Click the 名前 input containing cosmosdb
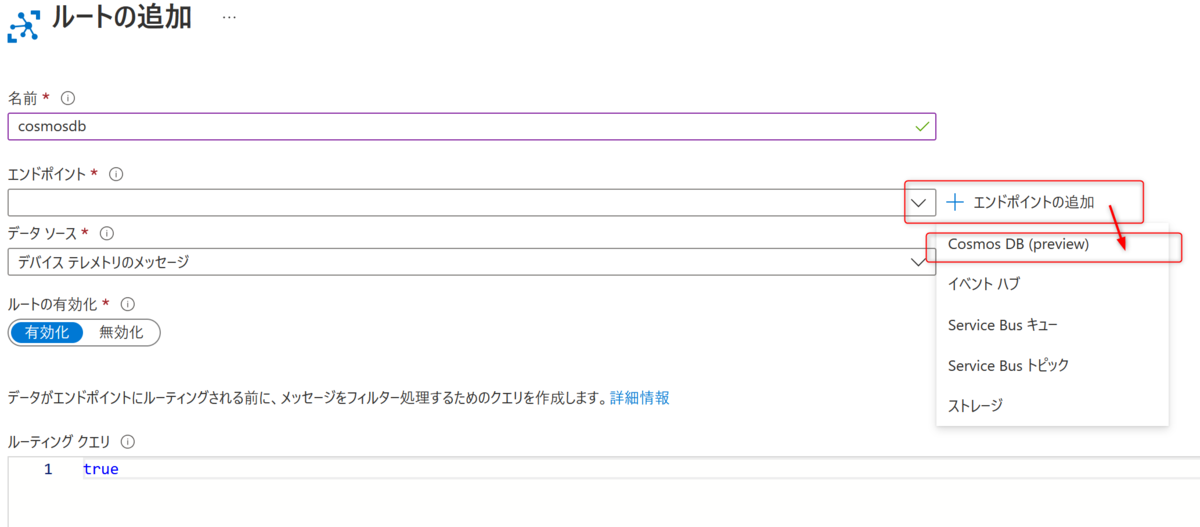The height and width of the screenshot is (527, 1200). [471, 127]
